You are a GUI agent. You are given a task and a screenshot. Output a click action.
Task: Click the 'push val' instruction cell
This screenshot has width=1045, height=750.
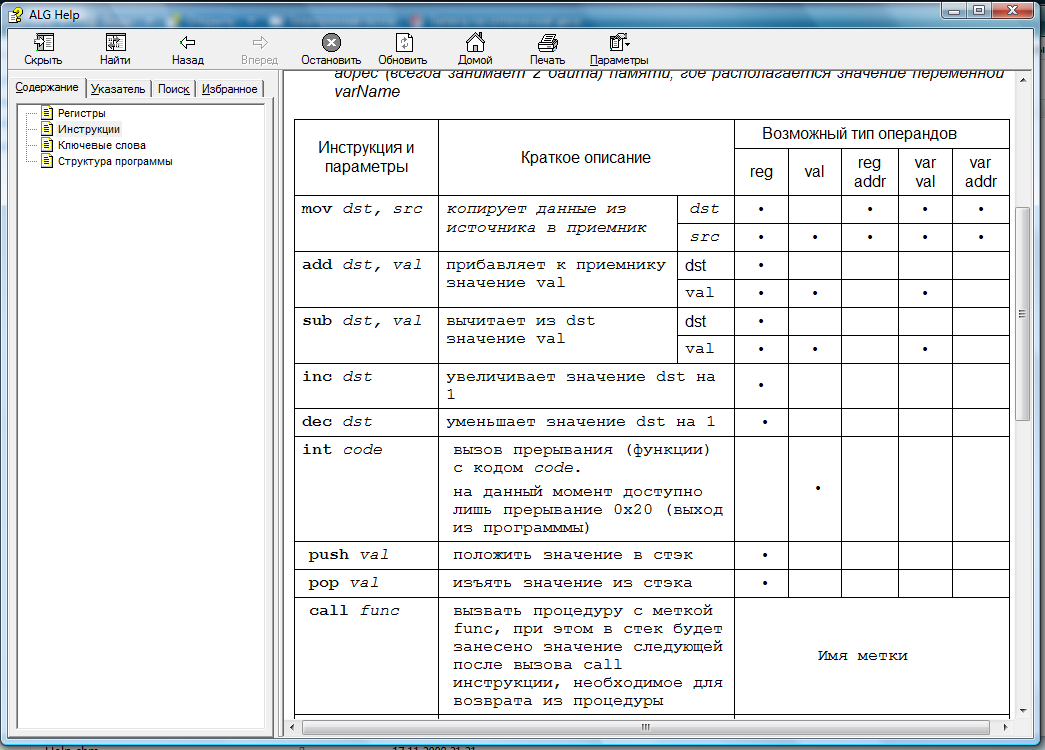pyautogui.click(x=367, y=555)
